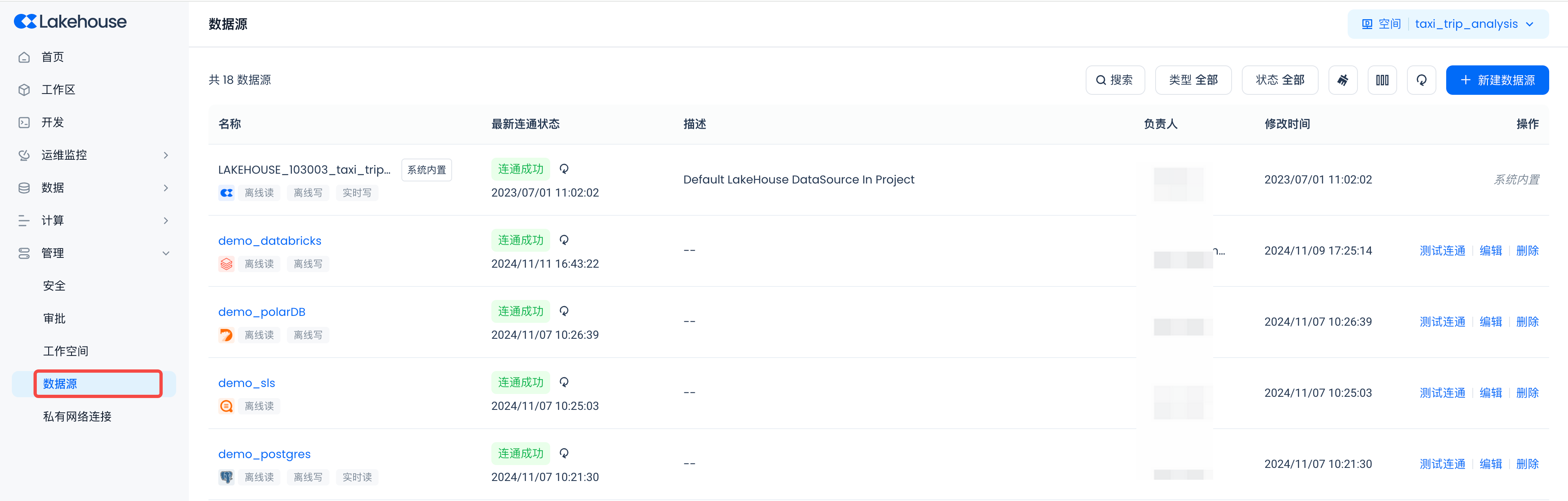
Task: Open the 状态 全部 filter dropdown
Action: tap(1279, 81)
